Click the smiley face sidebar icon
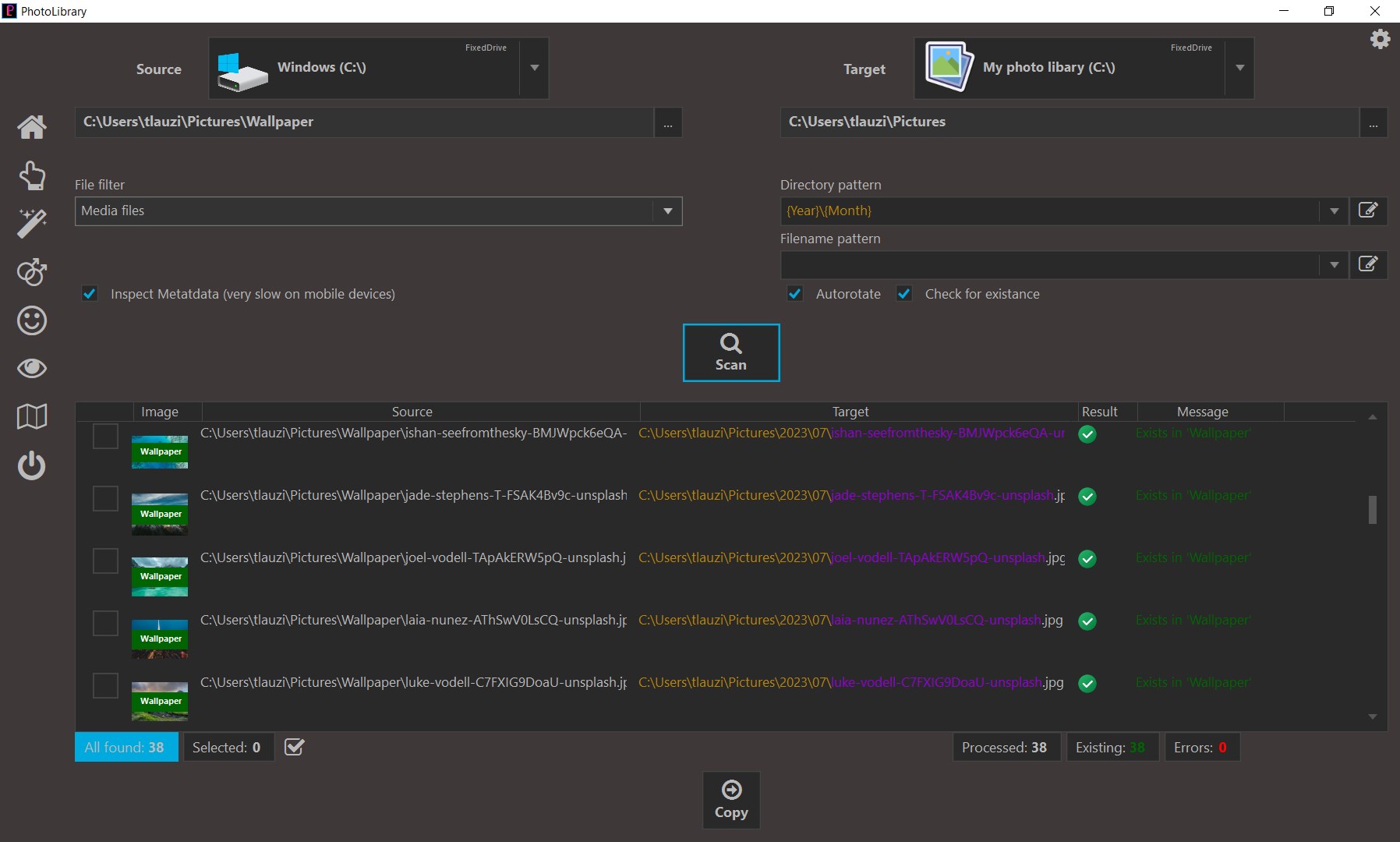Screen dimensions: 1400x842 pyautogui.click(x=32, y=320)
